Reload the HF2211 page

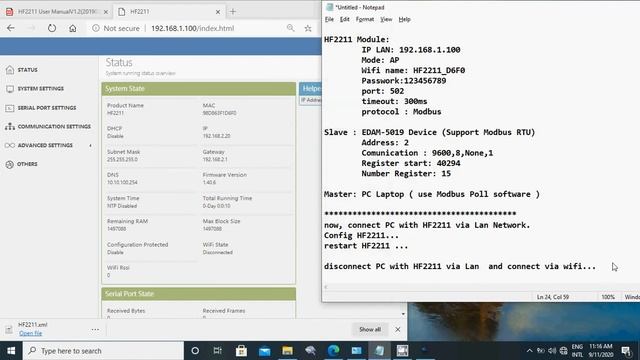click(x=52, y=28)
